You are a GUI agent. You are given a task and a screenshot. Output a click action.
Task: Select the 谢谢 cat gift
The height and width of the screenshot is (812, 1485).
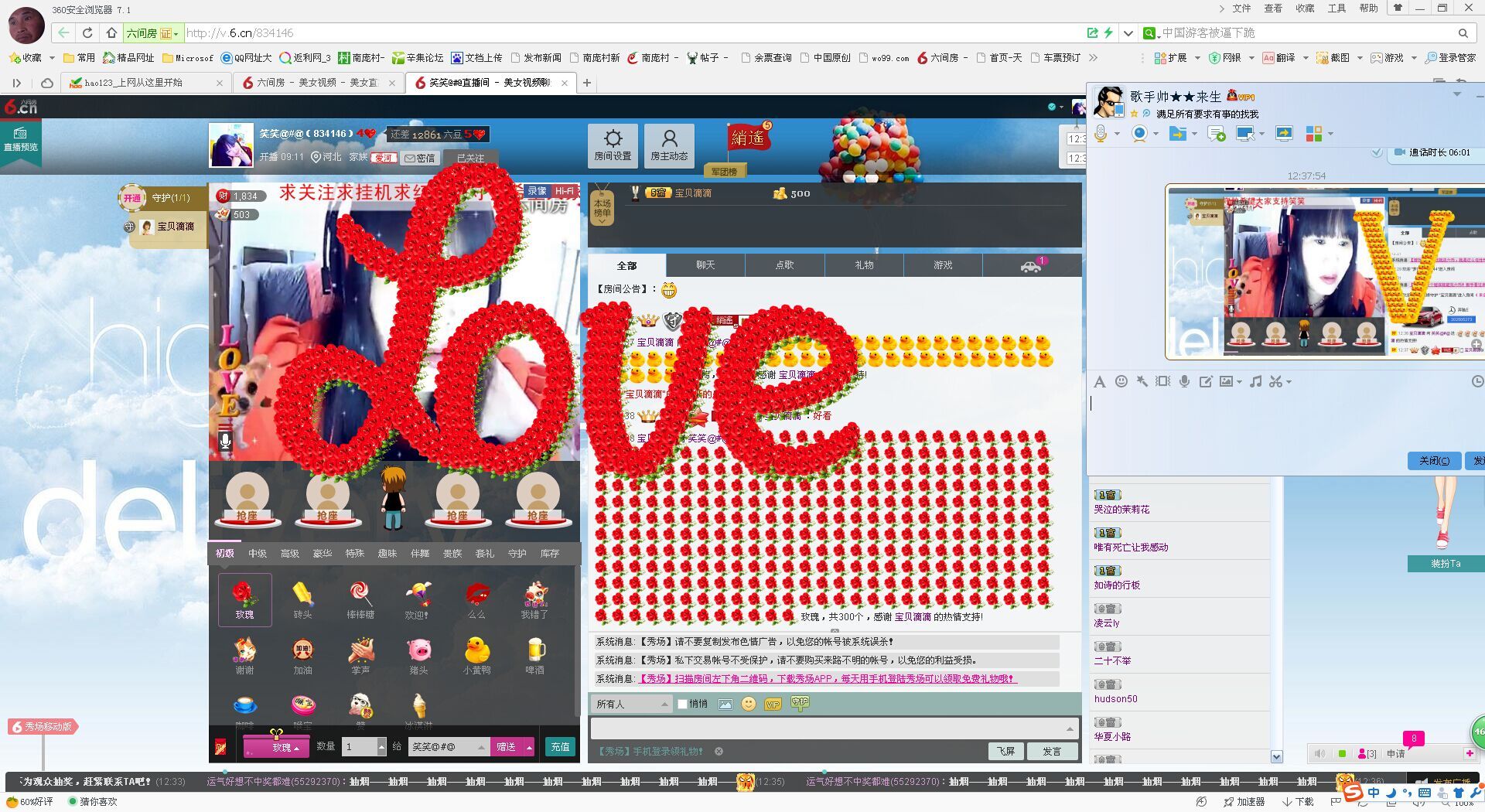click(244, 655)
